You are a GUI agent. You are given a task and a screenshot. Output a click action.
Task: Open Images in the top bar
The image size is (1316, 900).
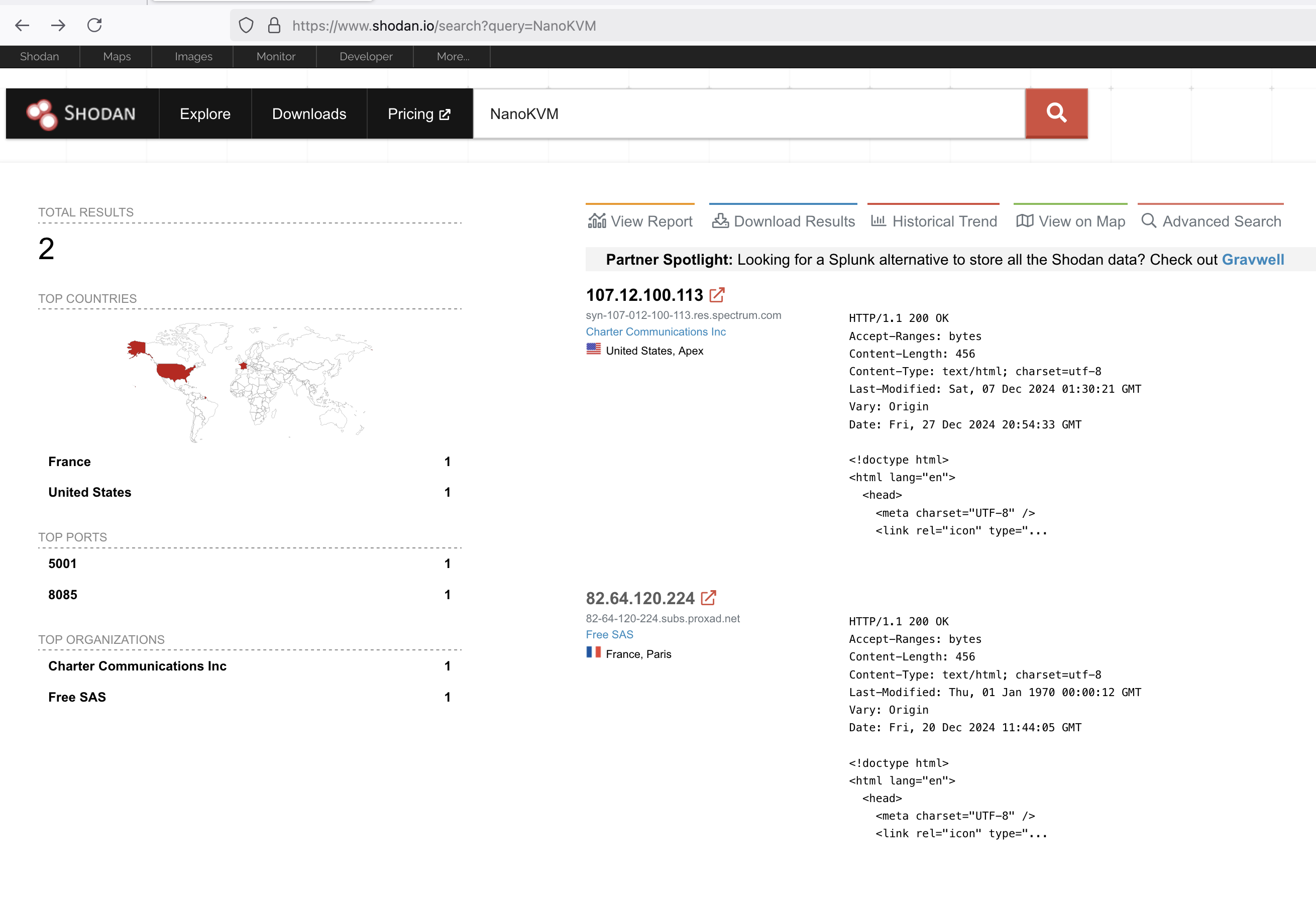193,57
